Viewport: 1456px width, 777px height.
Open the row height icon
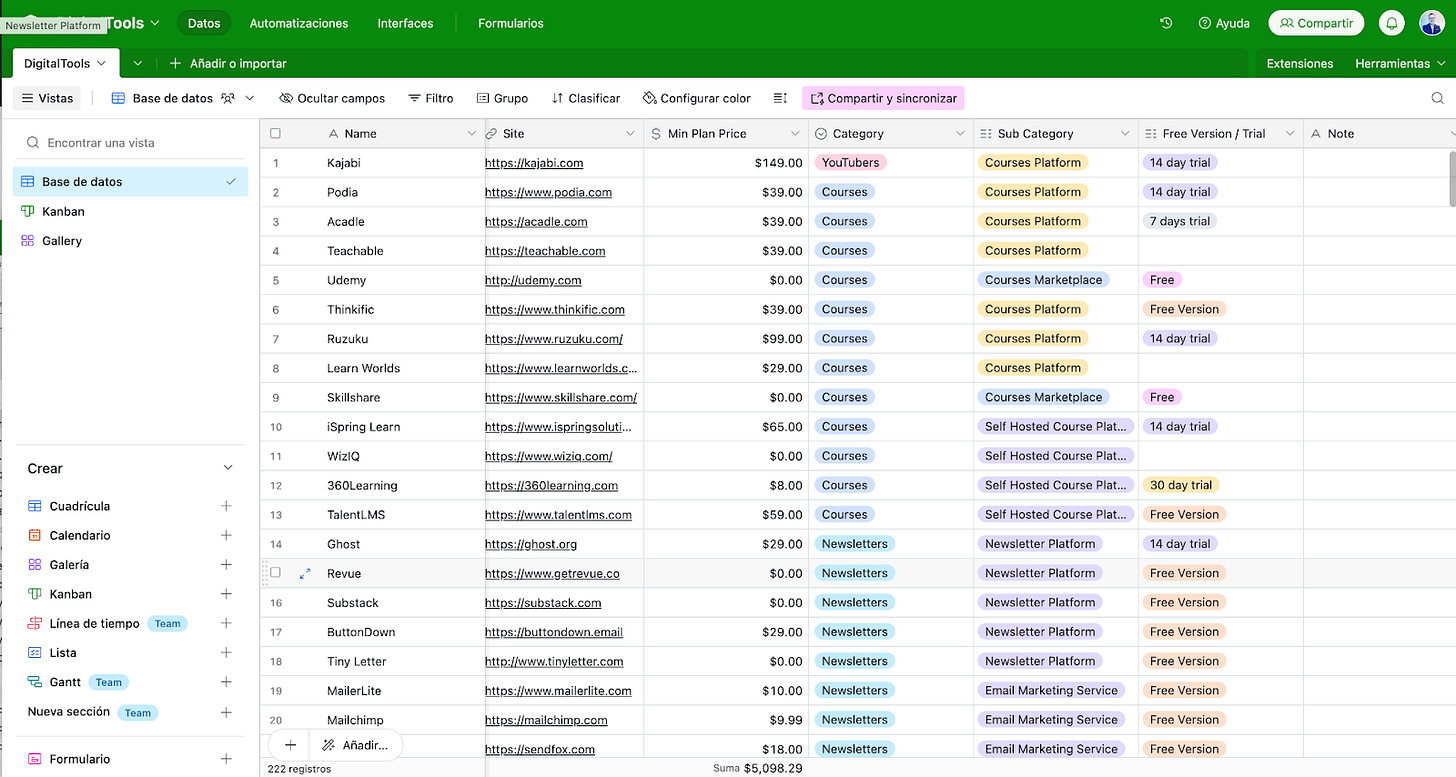click(780, 98)
